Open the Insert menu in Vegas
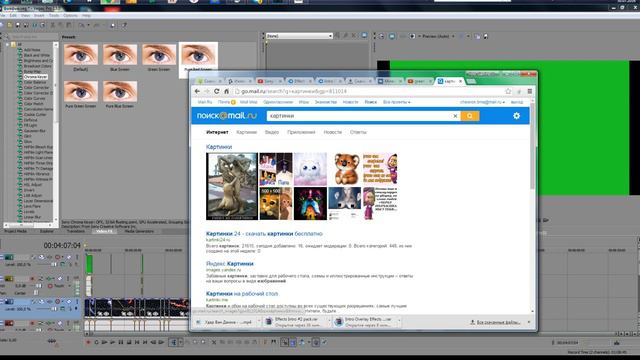 coord(39,16)
